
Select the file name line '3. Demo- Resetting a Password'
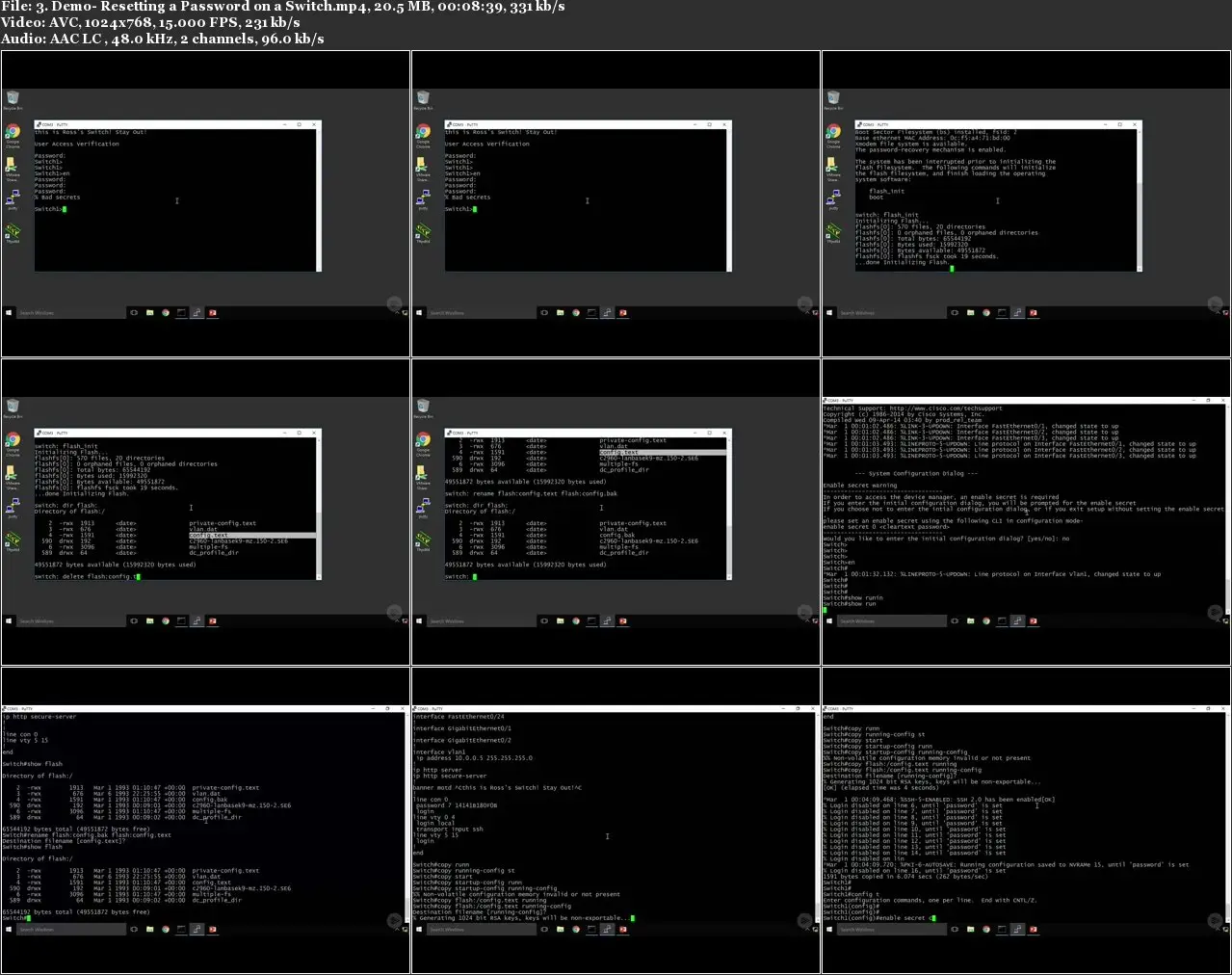coord(282,7)
